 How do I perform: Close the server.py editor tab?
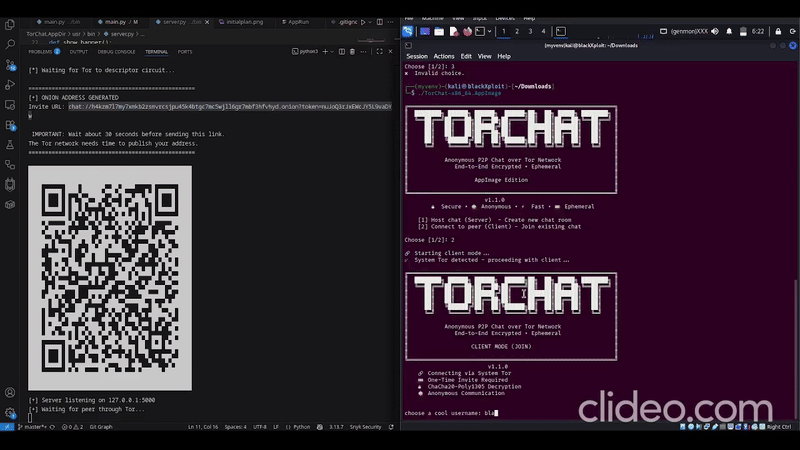pos(207,22)
